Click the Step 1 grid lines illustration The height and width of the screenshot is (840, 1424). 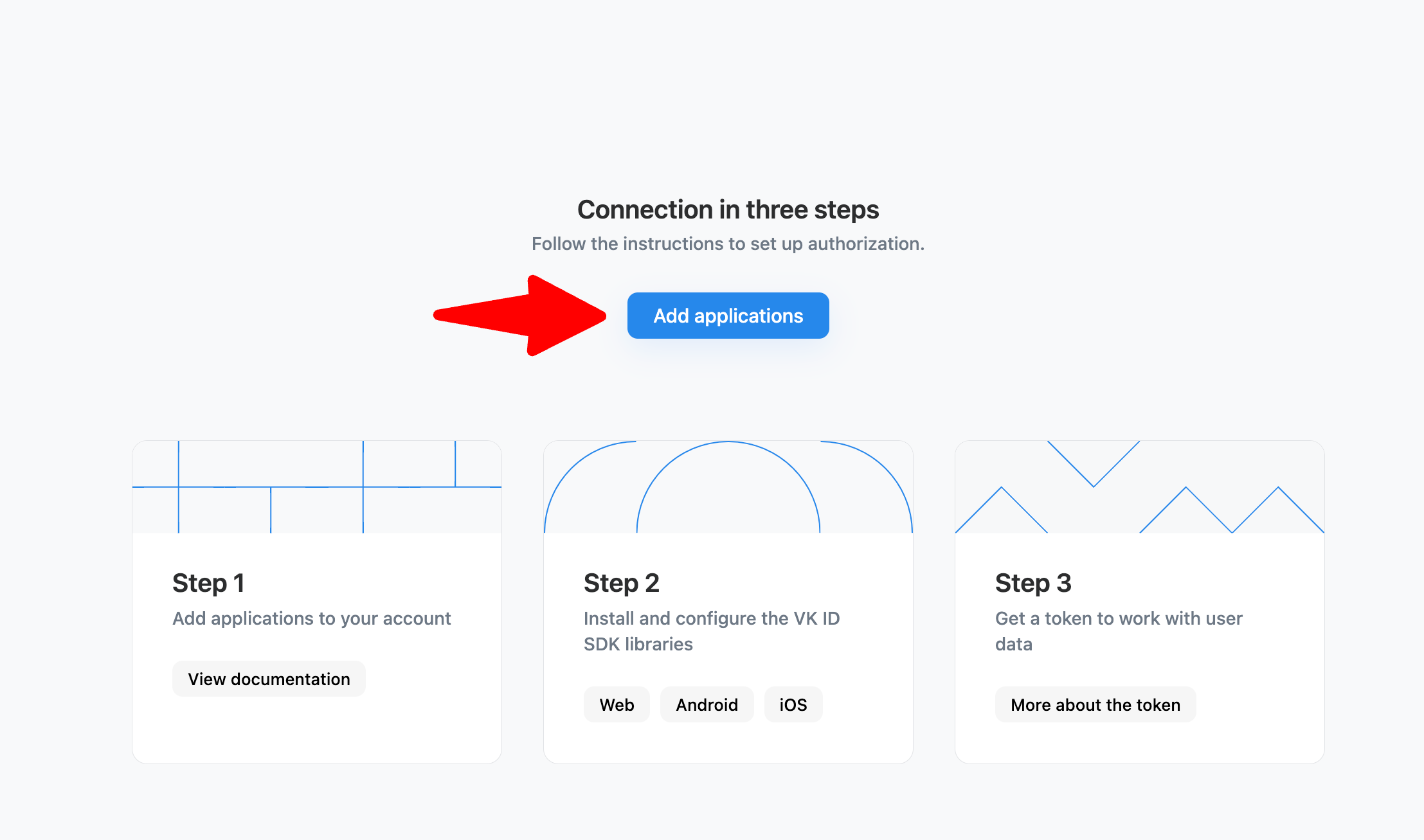point(316,487)
